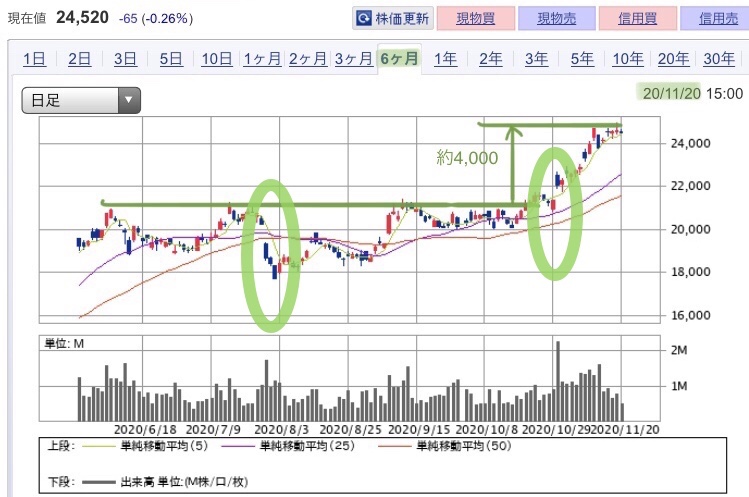Click the 20,000 price axis label
The image size is (749, 497).
(690, 229)
